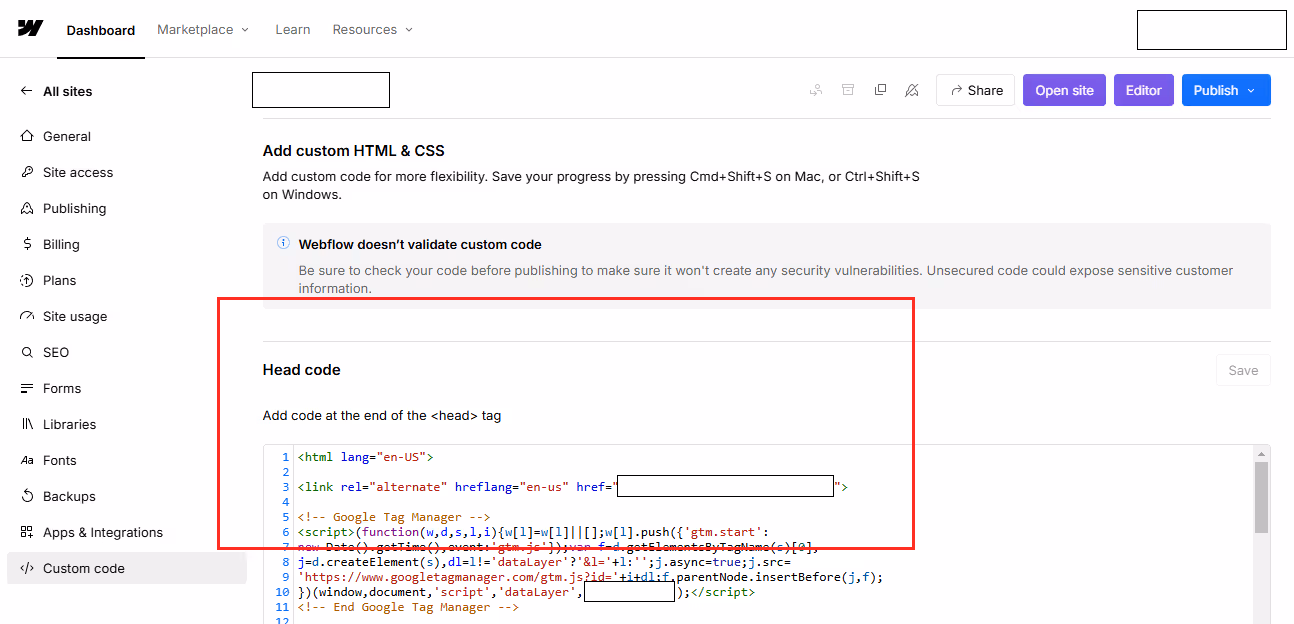The width and height of the screenshot is (1294, 624).
Task: Click the Forms icon in the sidebar
Action: point(27,388)
